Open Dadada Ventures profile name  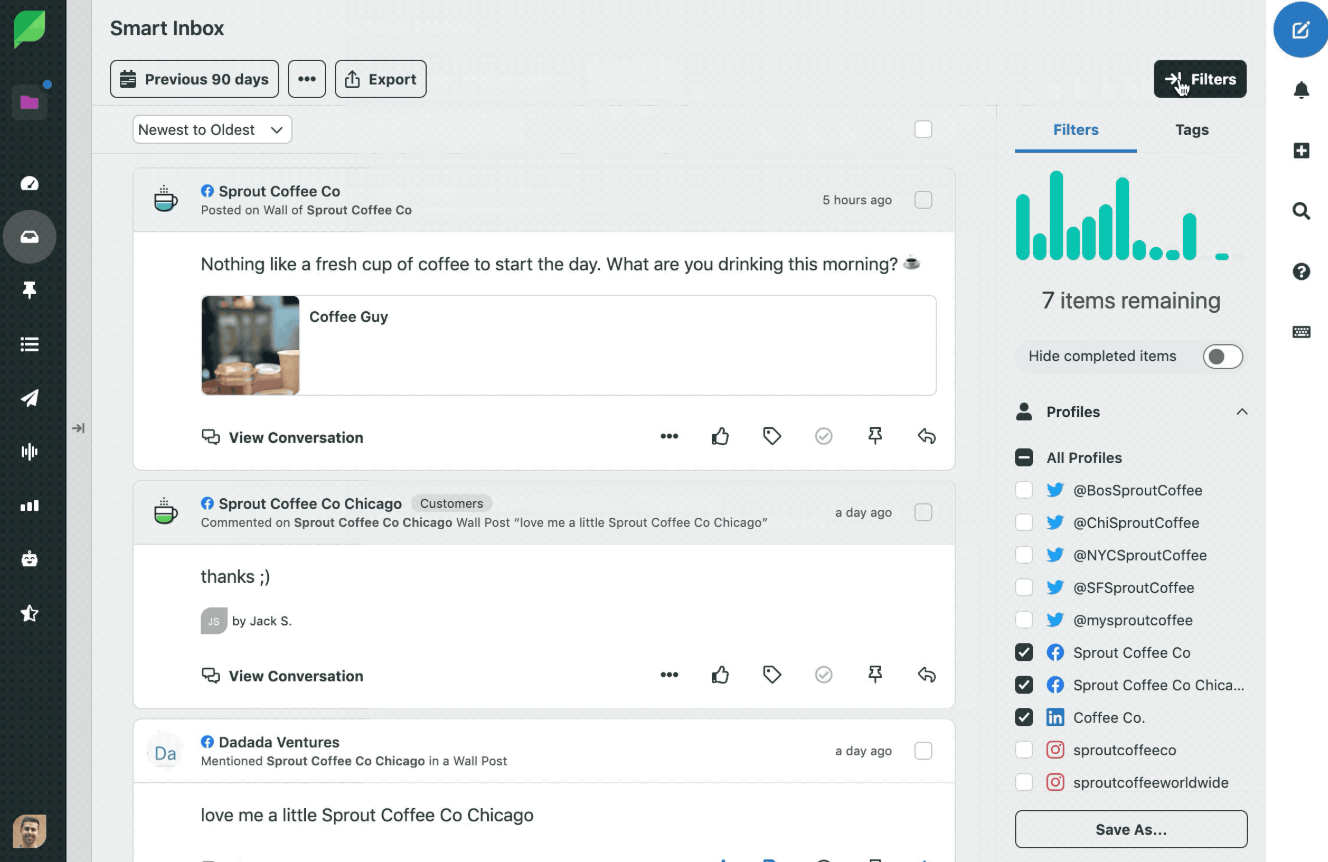(x=279, y=742)
